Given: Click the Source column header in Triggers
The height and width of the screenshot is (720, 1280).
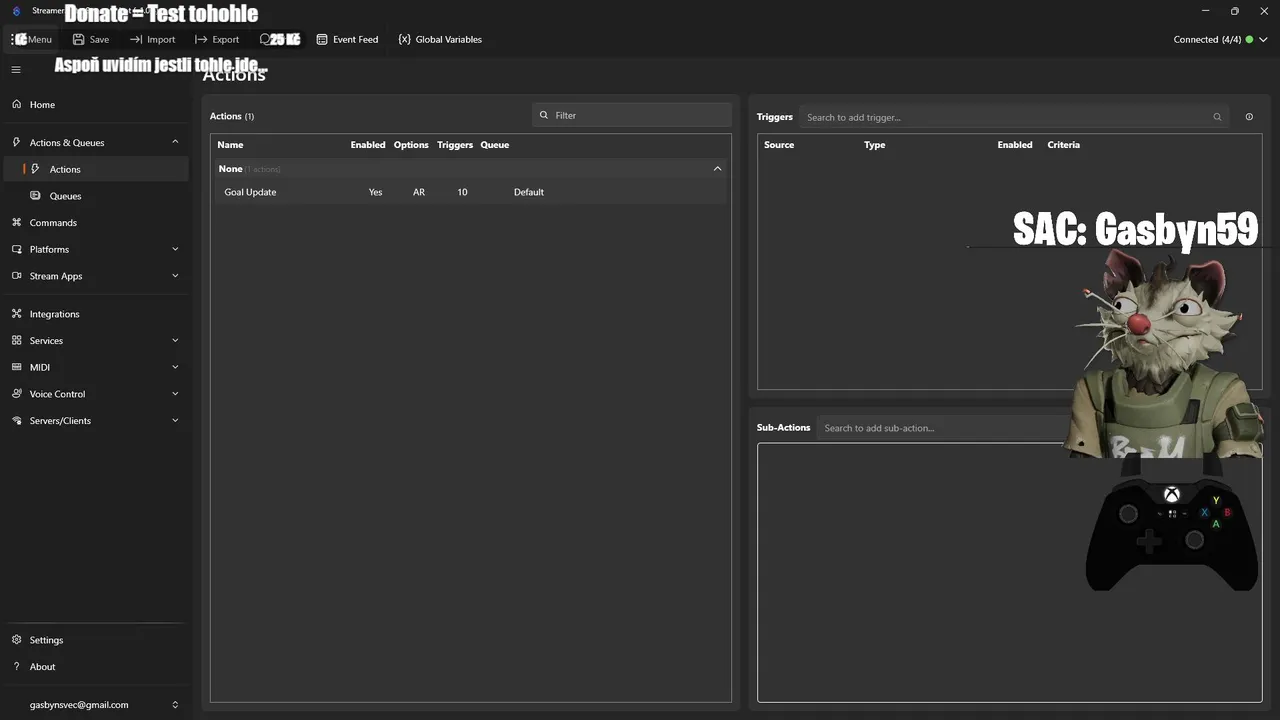Looking at the screenshot, I should pyautogui.click(x=779, y=145).
